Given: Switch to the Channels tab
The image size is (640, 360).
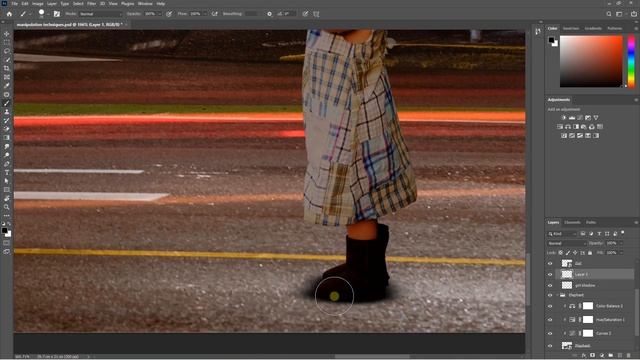Looking at the screenshot, I should pos(572,223).
